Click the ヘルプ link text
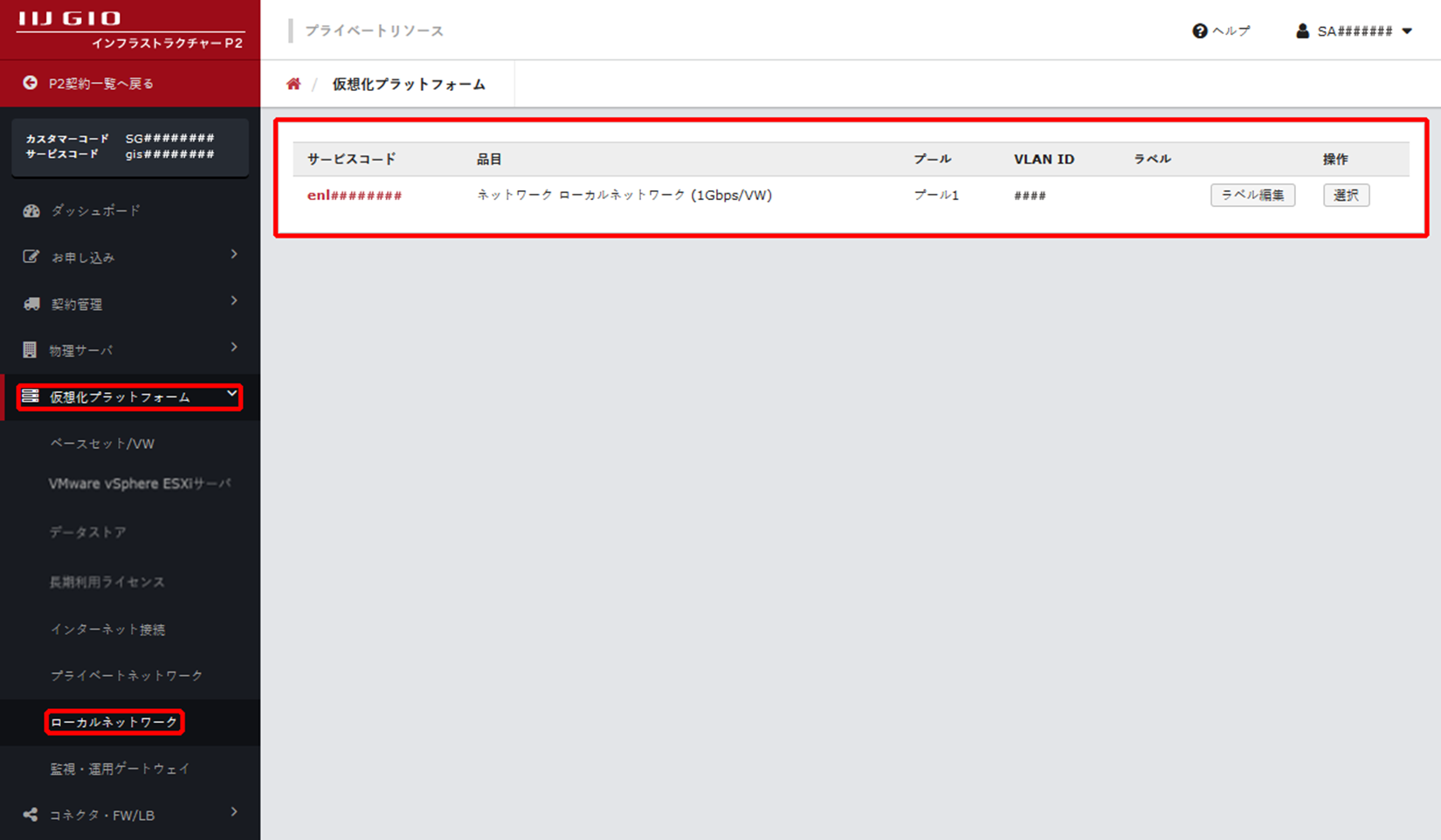1441x840 pixels. pyautogui.click(x=1231, y=31)
